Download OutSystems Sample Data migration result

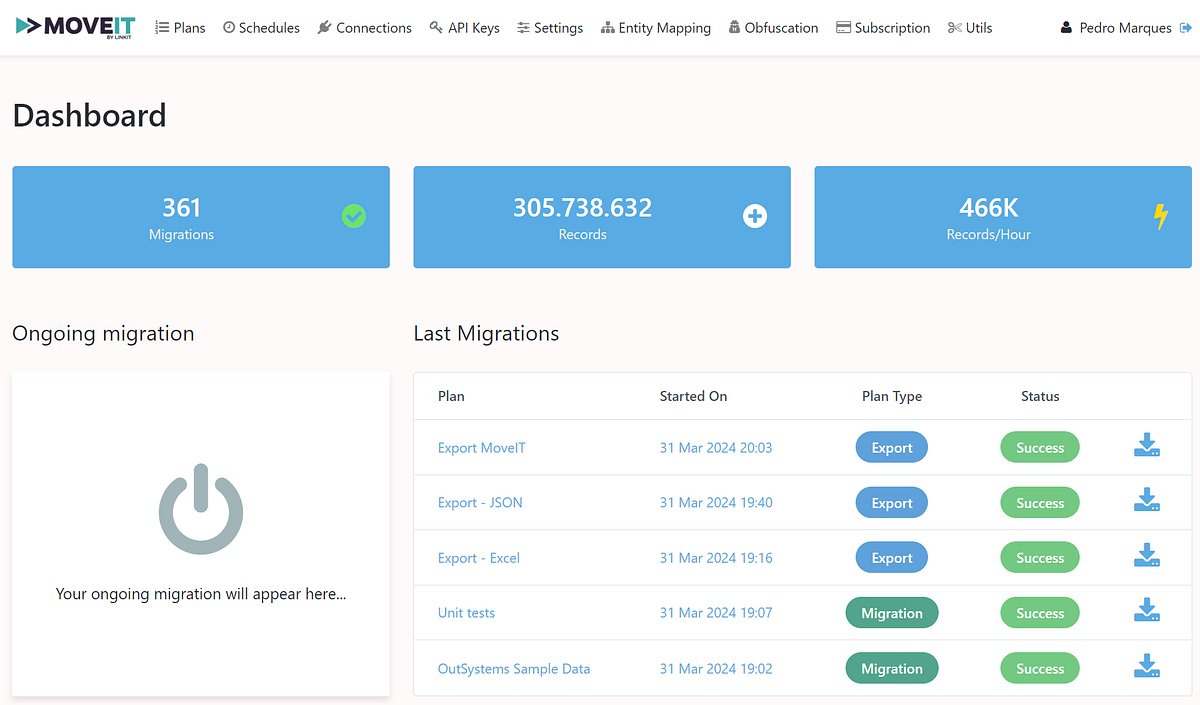1147,665
